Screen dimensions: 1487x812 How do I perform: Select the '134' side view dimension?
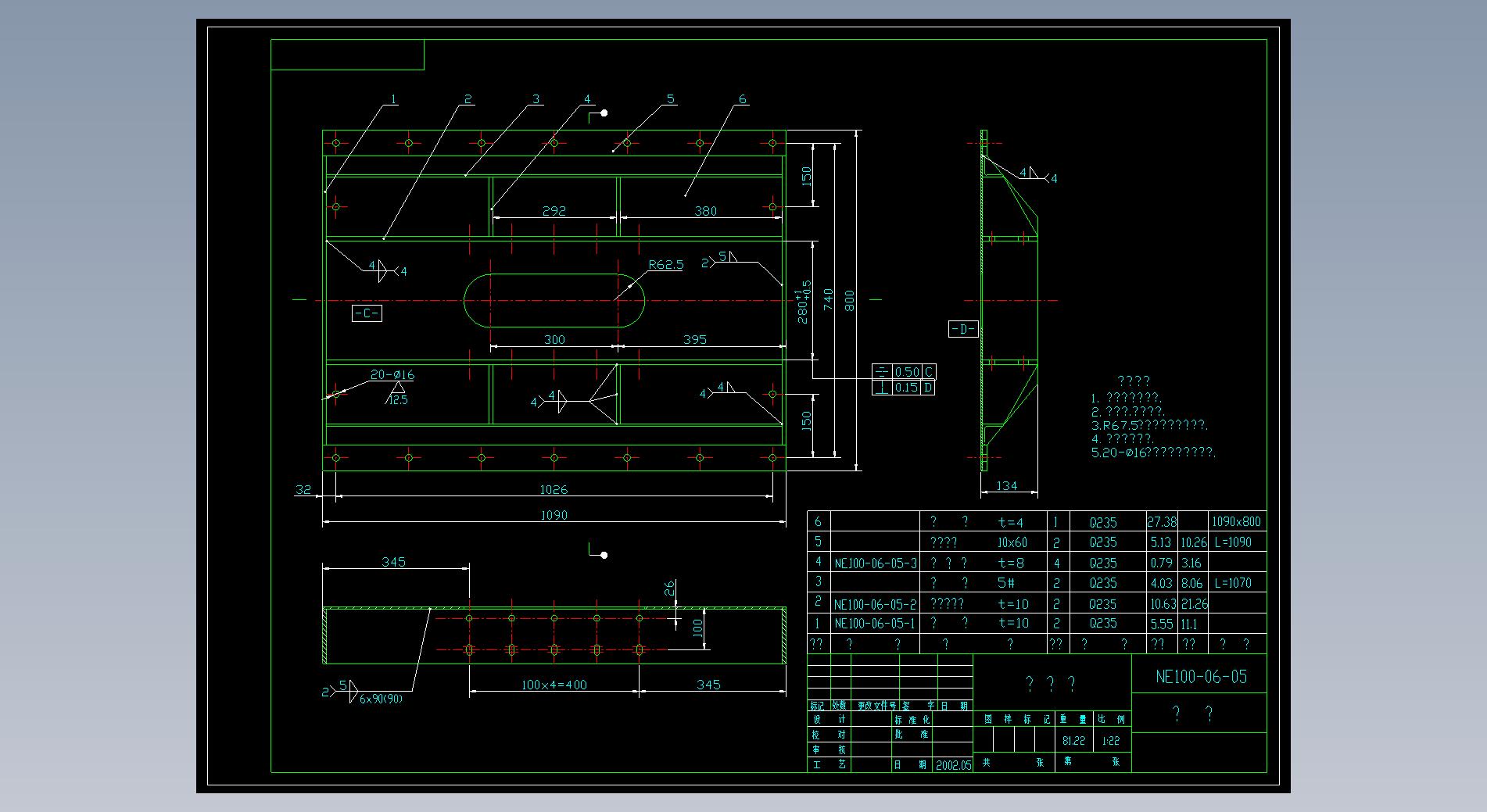point(1007,486)
